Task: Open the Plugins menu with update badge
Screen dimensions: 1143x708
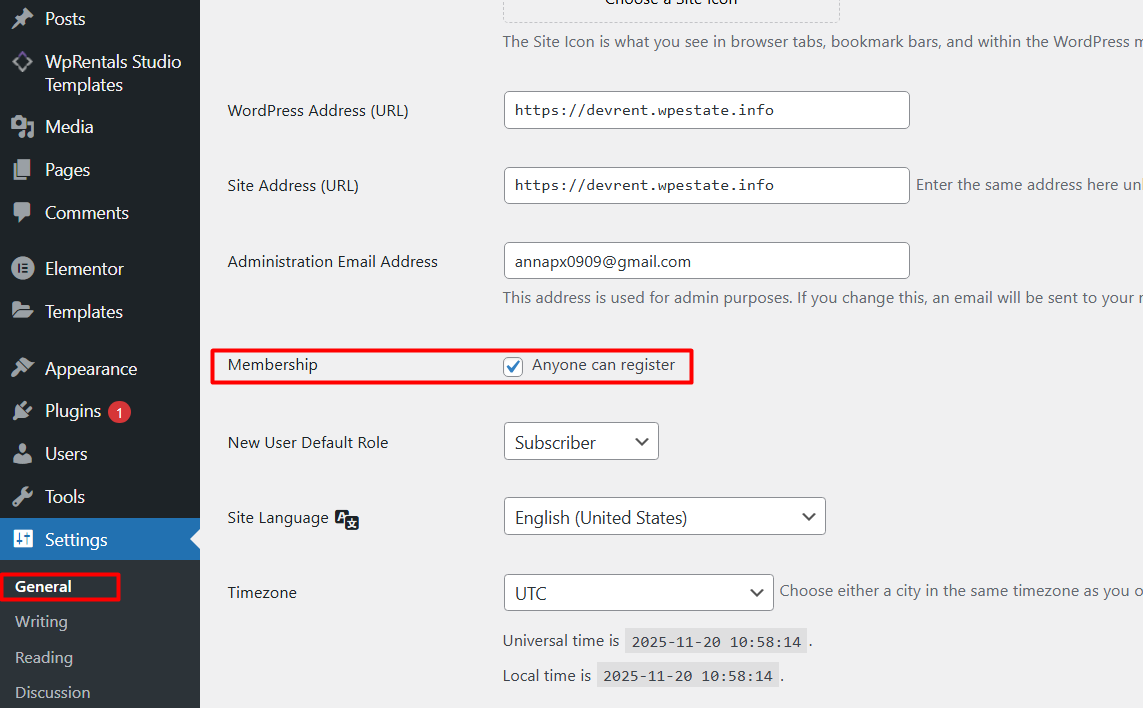Action: pos(73,412)
